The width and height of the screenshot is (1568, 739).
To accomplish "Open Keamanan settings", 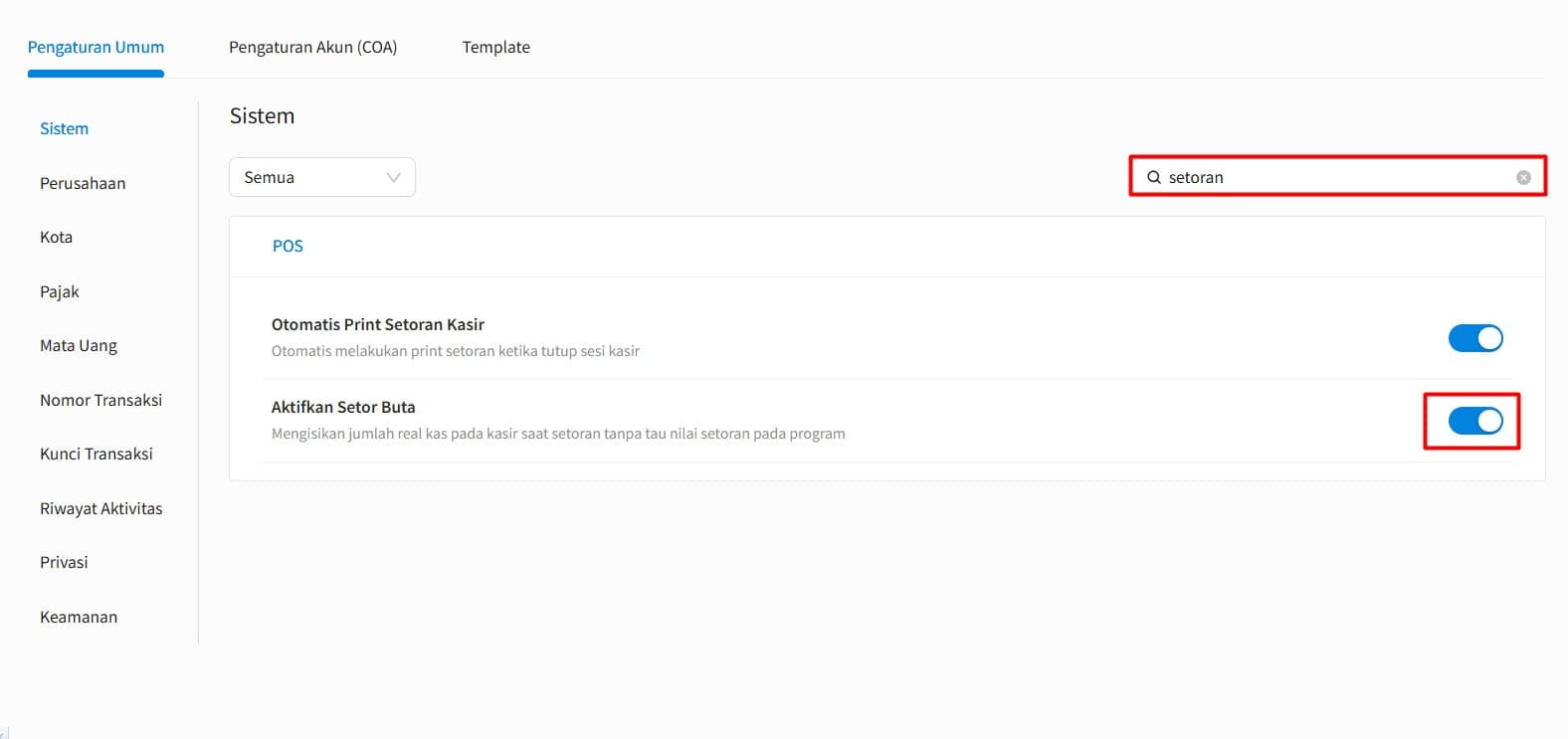I will [79, 617].
